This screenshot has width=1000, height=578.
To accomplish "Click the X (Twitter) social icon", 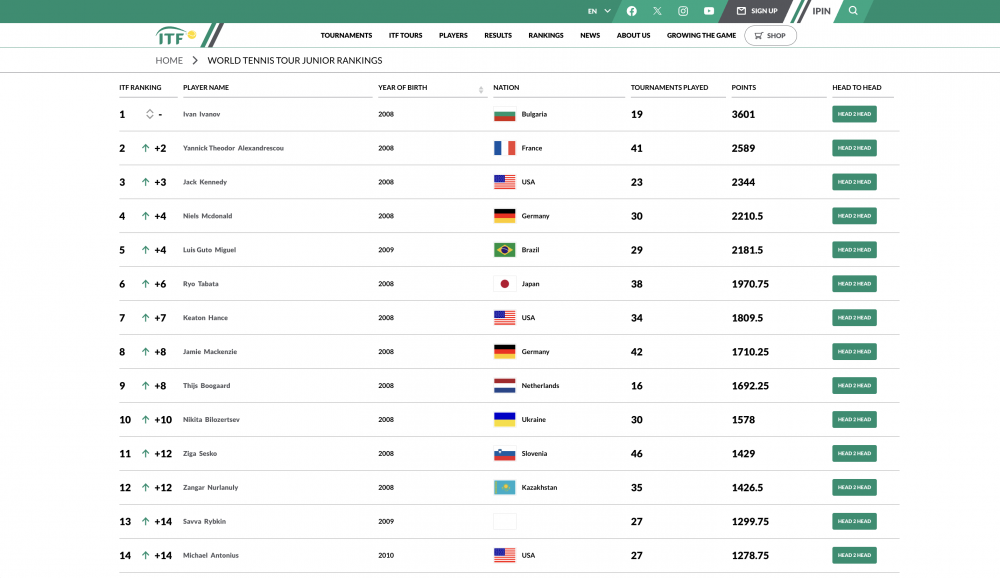I will click(657, 11).
